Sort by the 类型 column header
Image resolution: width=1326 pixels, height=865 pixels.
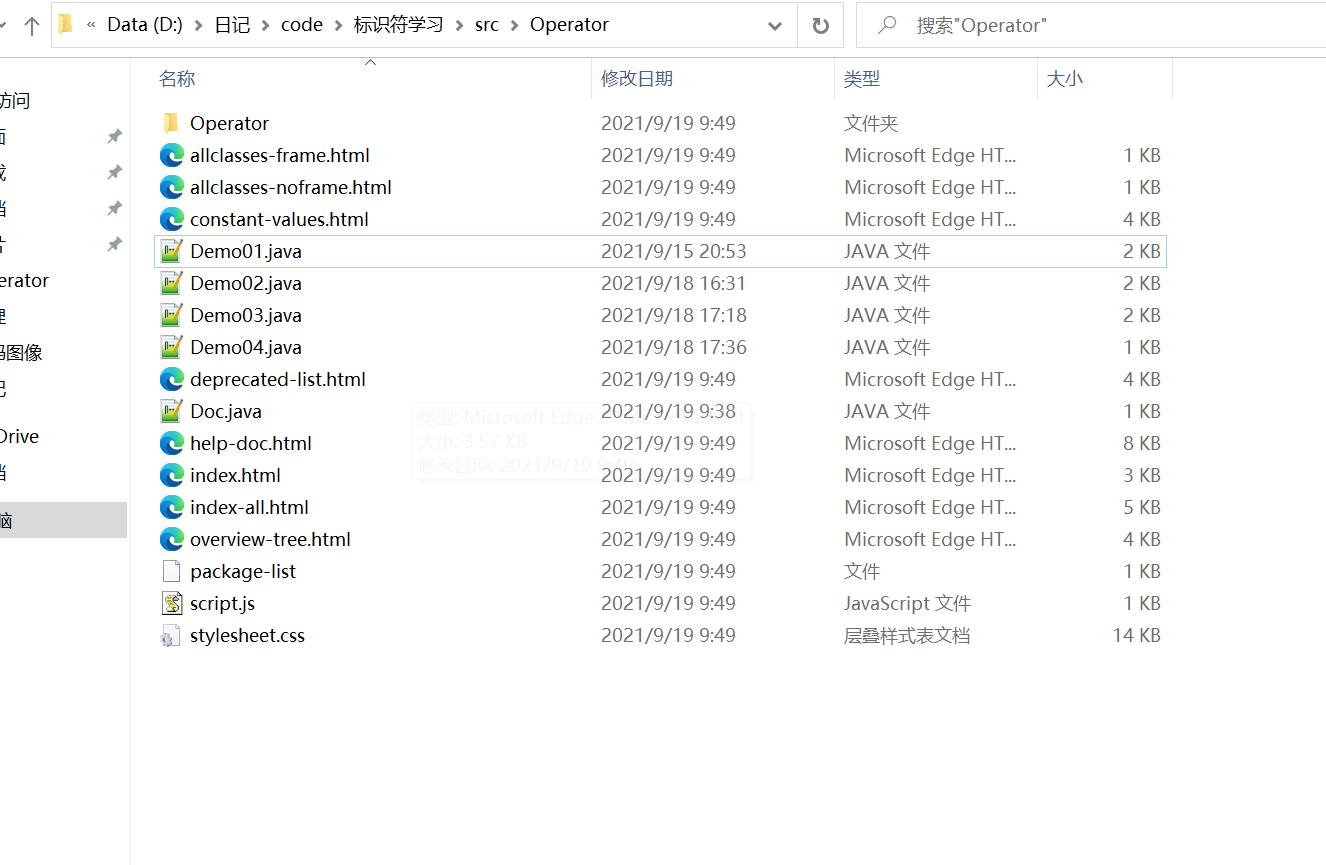(x=862, y=79)
